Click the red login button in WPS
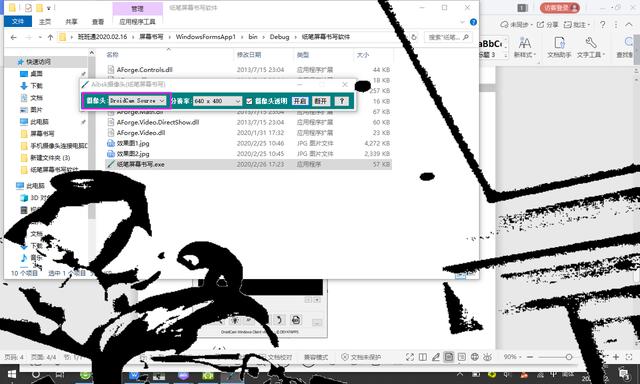The width and height of the screenshot is (640, 384). tap(560, 8)
